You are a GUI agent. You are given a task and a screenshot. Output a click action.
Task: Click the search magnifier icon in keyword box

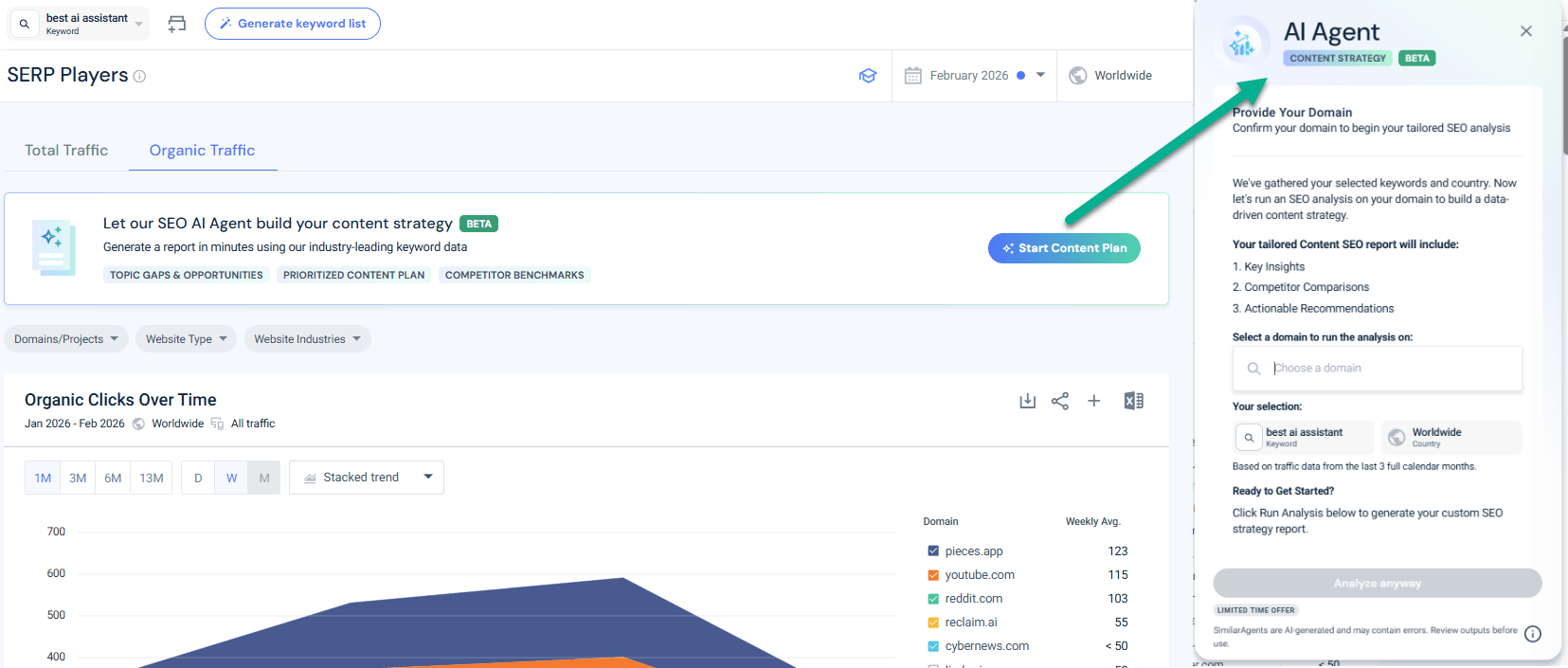coord(25,24)
